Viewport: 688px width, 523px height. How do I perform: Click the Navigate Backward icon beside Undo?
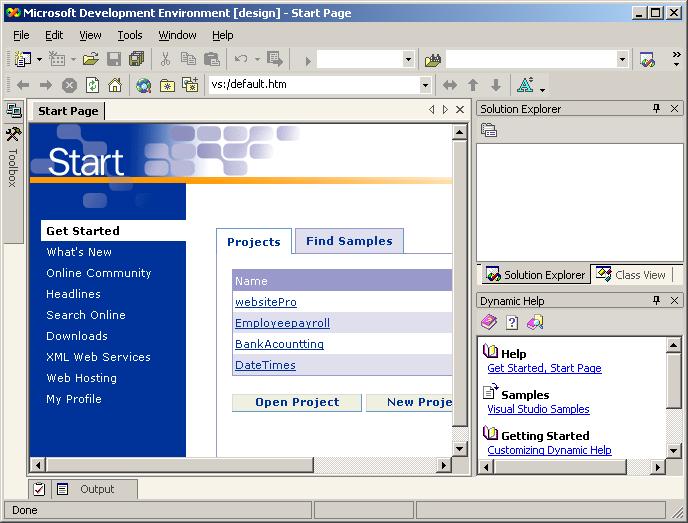(x=275, y=59)
